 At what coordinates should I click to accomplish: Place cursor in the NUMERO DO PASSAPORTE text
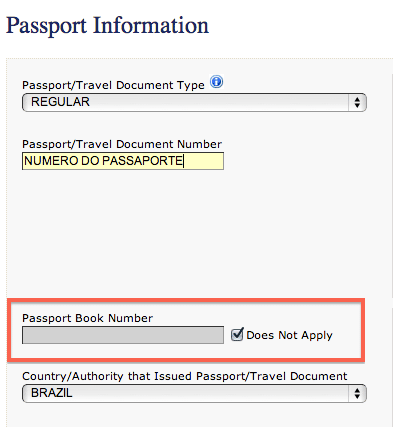click(x=103, y=161)
